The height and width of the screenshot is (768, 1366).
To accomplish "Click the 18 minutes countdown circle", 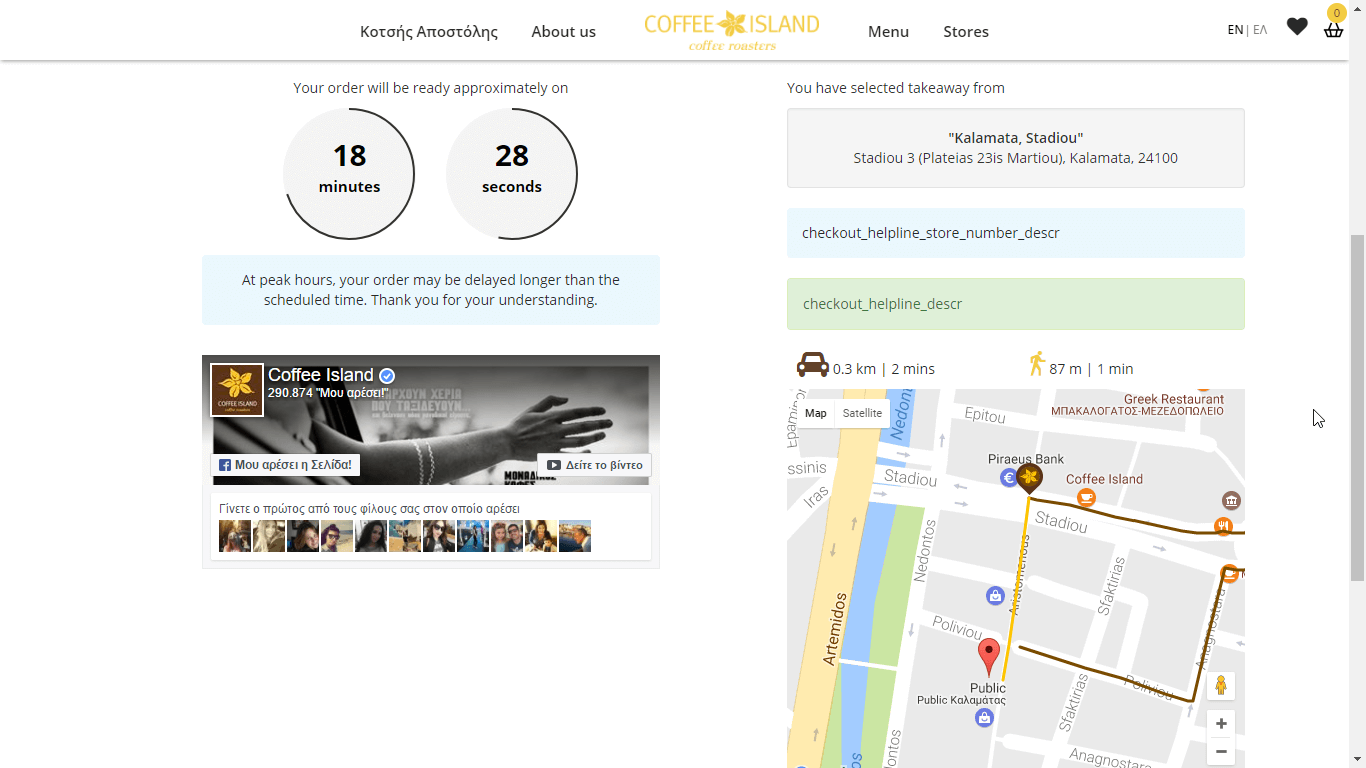I will pos(349,174).
